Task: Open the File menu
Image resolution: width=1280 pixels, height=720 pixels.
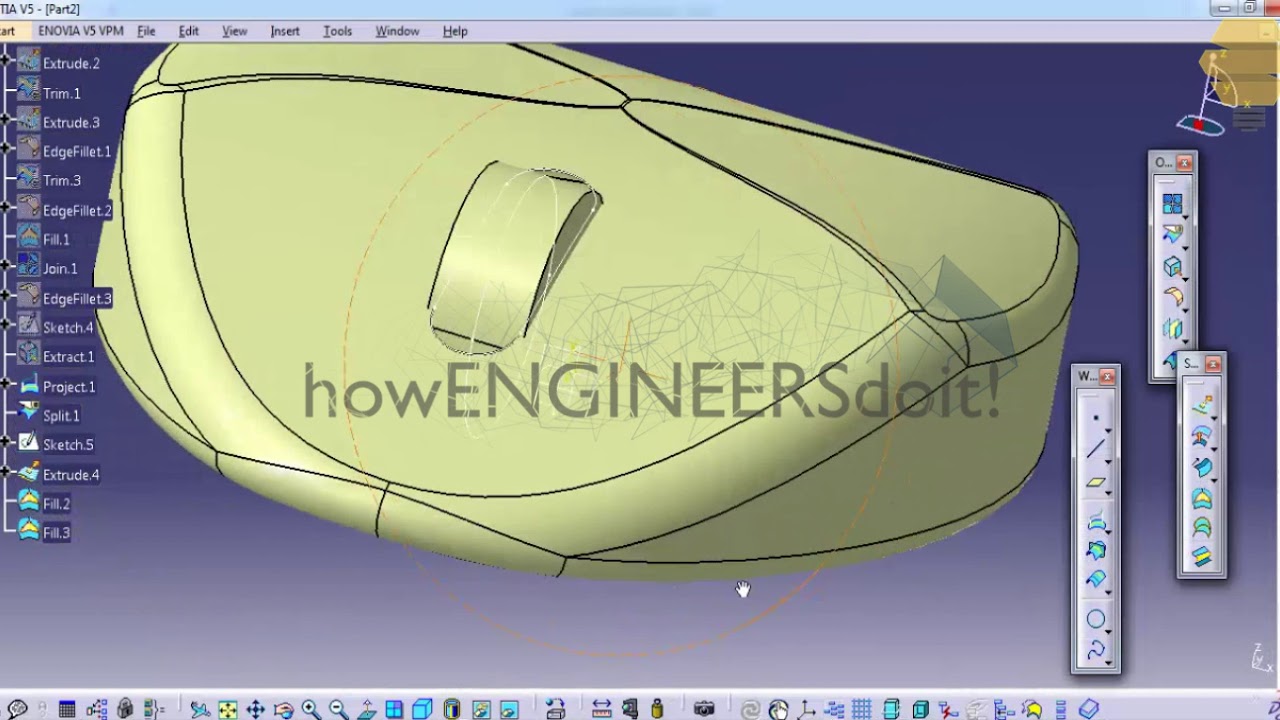Action: (x=146, y=31)
